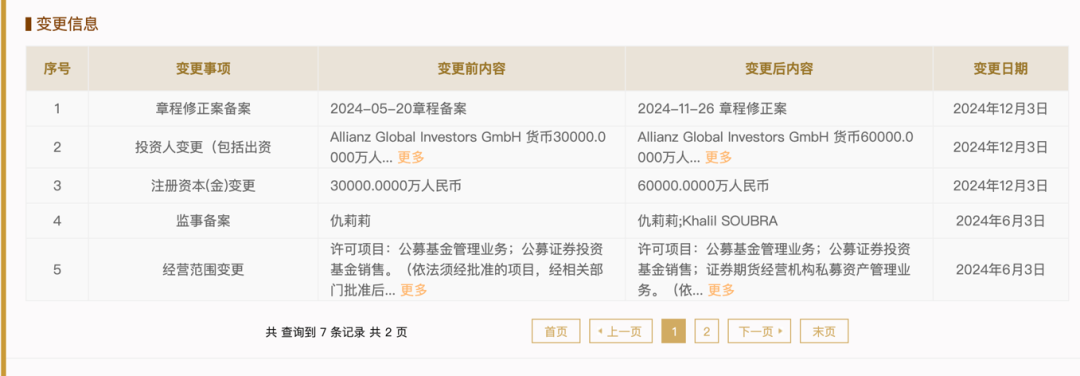Expand 更多 in row 2 变更后内容
Screen dimensions: 1080x376
coord(719,158)
